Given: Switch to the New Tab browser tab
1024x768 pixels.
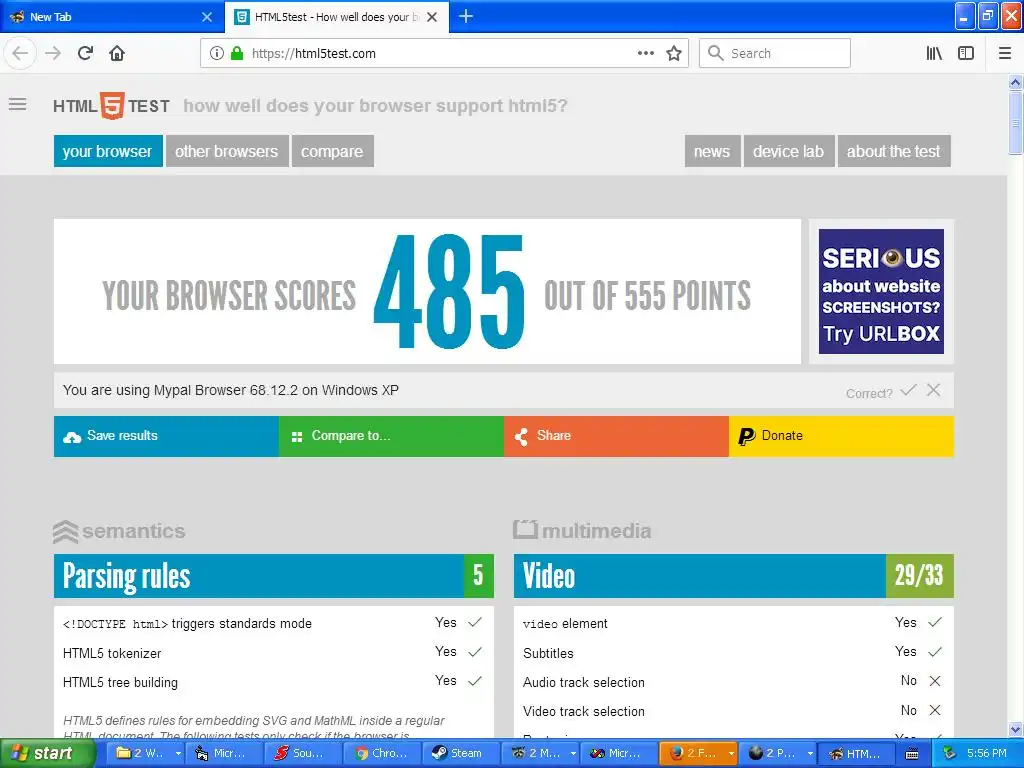Looking at the screenshot, I should [x=111, y=17].
